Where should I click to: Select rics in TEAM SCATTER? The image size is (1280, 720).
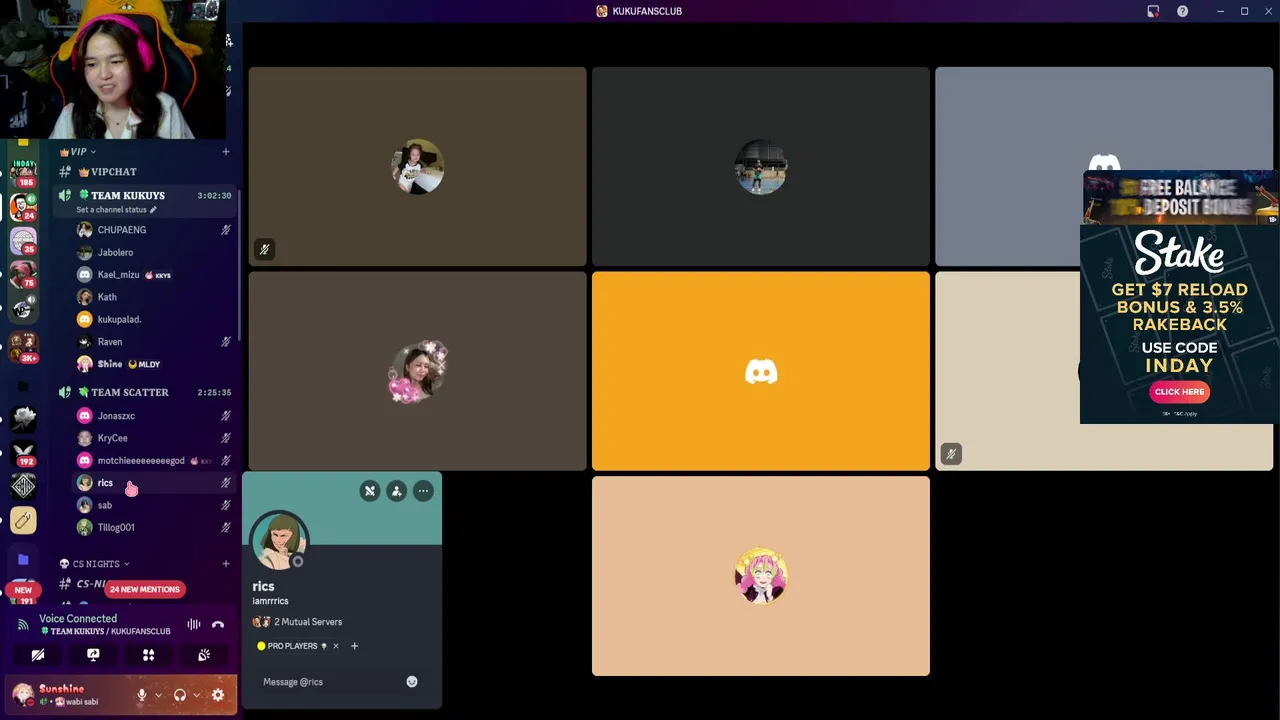click(x=154, y=483)
